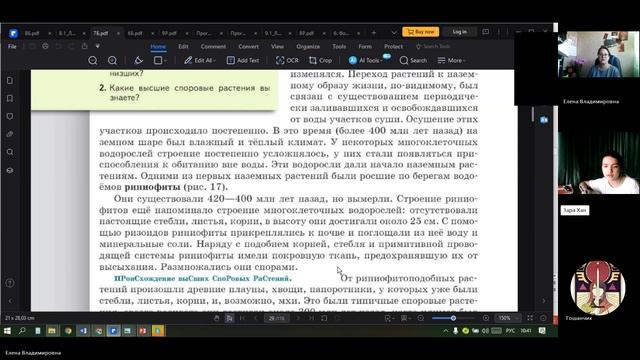Add a new document tab with plus
Screen dimensions: 640x360
(x=373, y=33)
